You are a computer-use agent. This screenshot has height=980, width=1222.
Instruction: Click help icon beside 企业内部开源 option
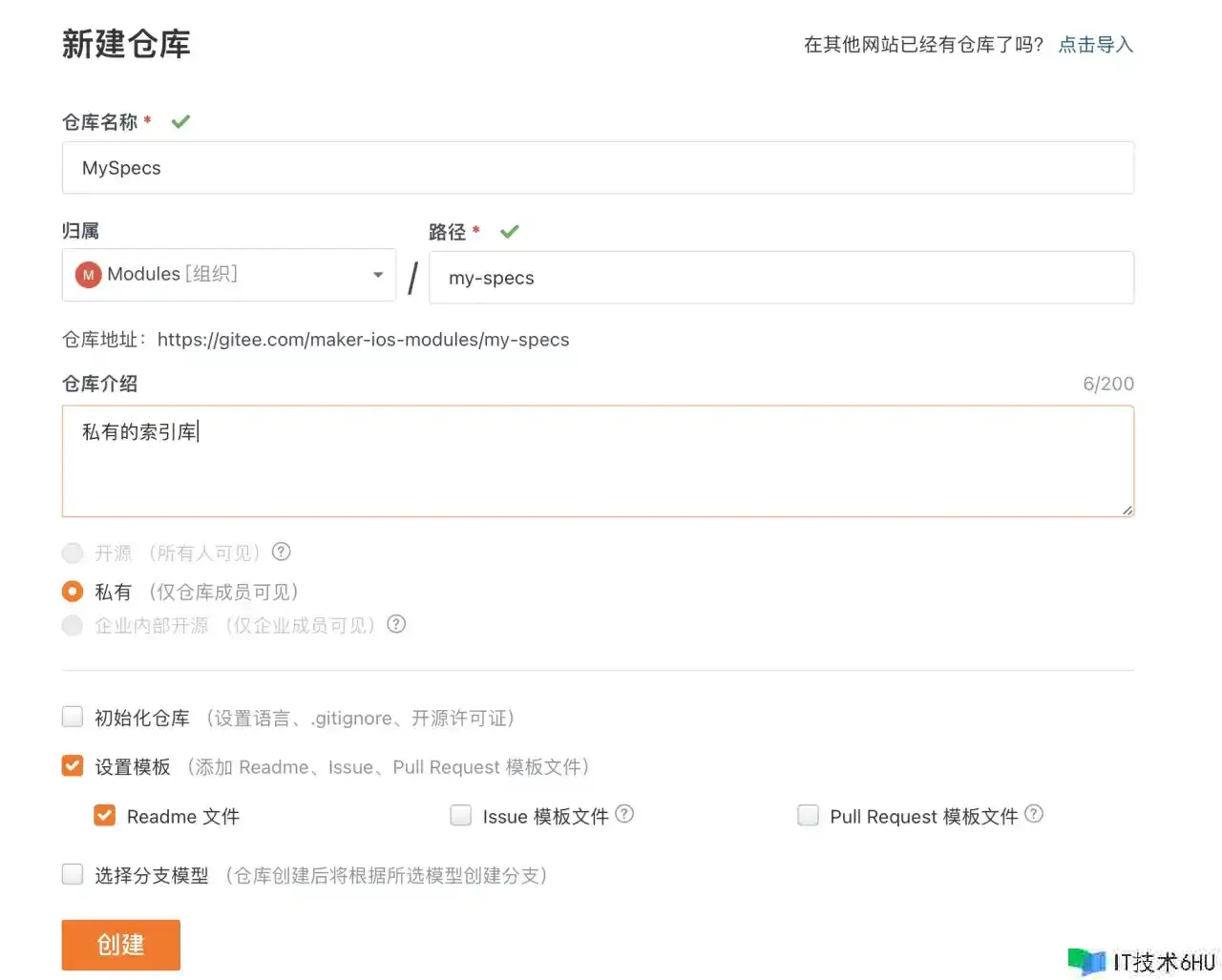(396, 624)
